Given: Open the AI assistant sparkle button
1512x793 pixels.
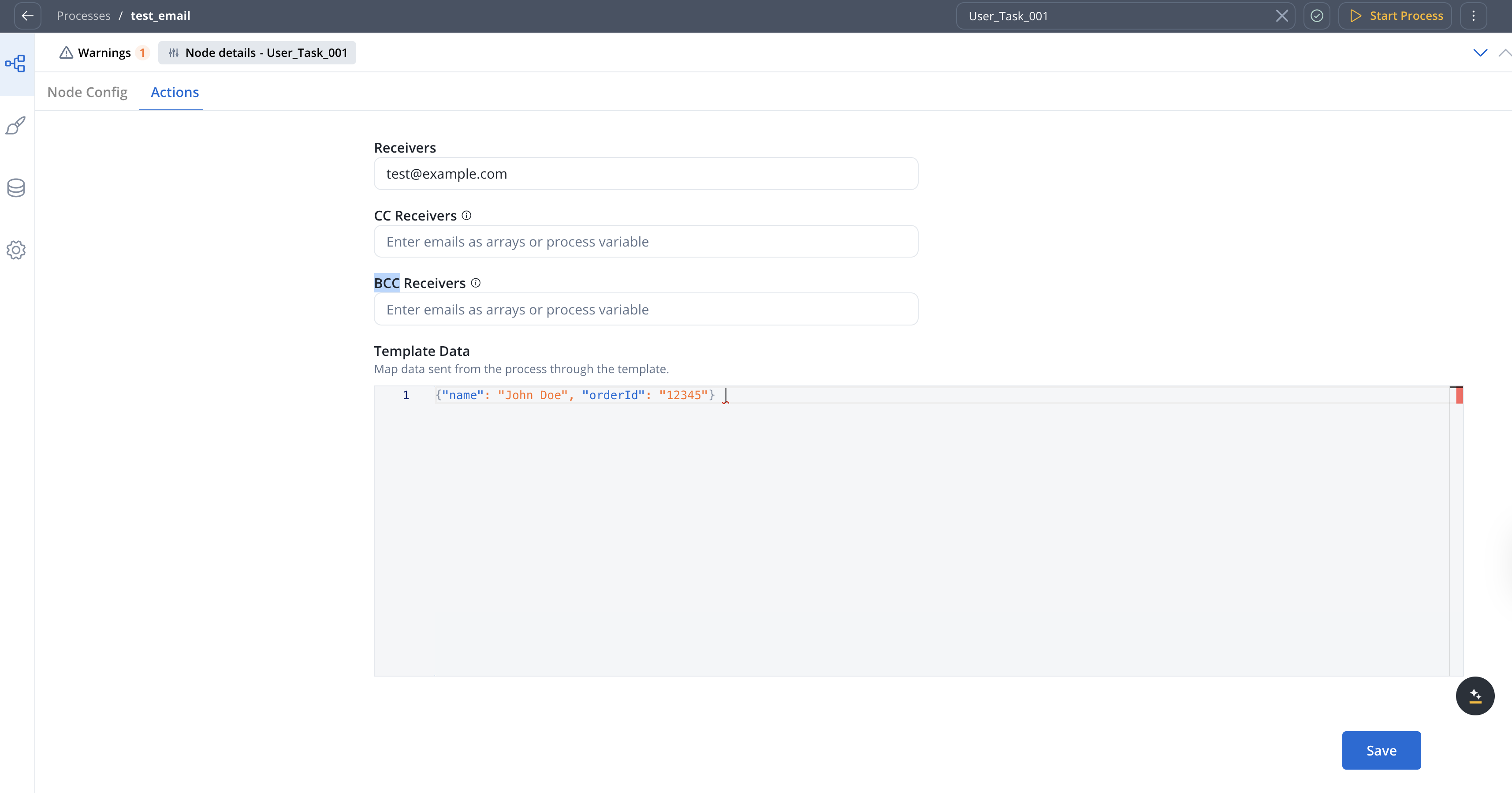Looking at the screenshot, I should pyautogui.click(x=1475, y=696).
